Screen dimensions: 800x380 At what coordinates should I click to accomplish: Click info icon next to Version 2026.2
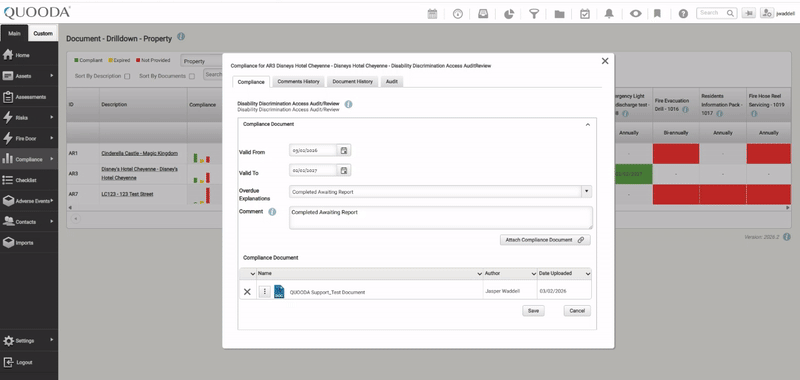point(787,237)
